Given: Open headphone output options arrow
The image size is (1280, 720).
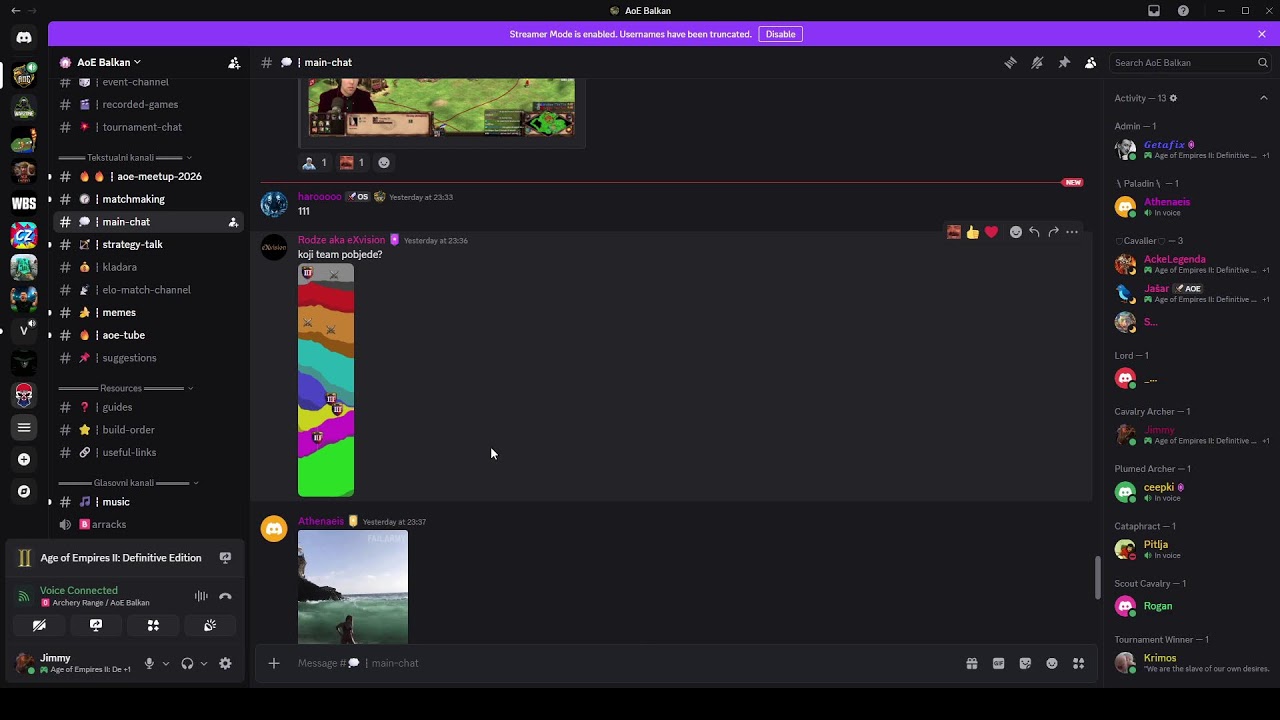Looking at the screenshot, I should coord(204,663).
